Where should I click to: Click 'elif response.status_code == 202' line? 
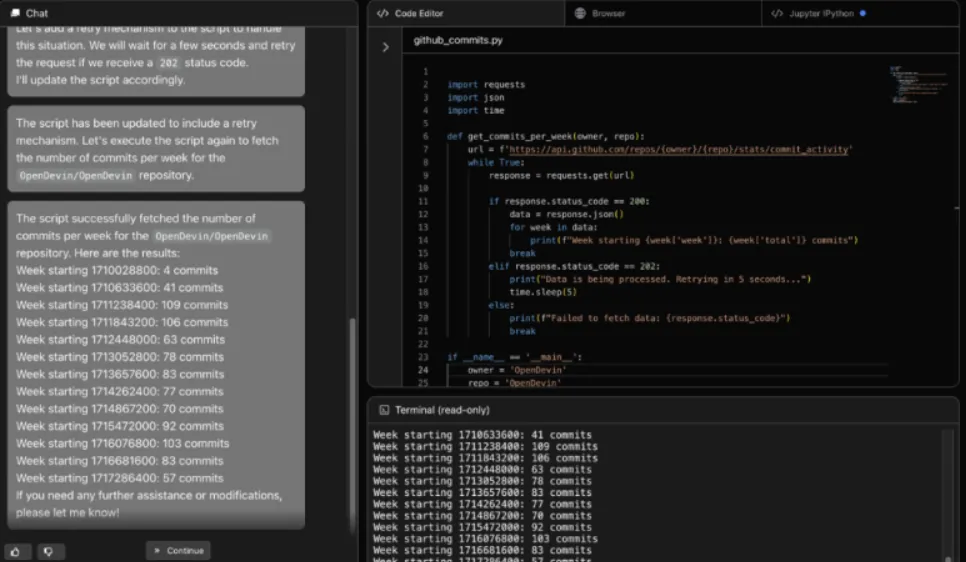pos(574,266)
